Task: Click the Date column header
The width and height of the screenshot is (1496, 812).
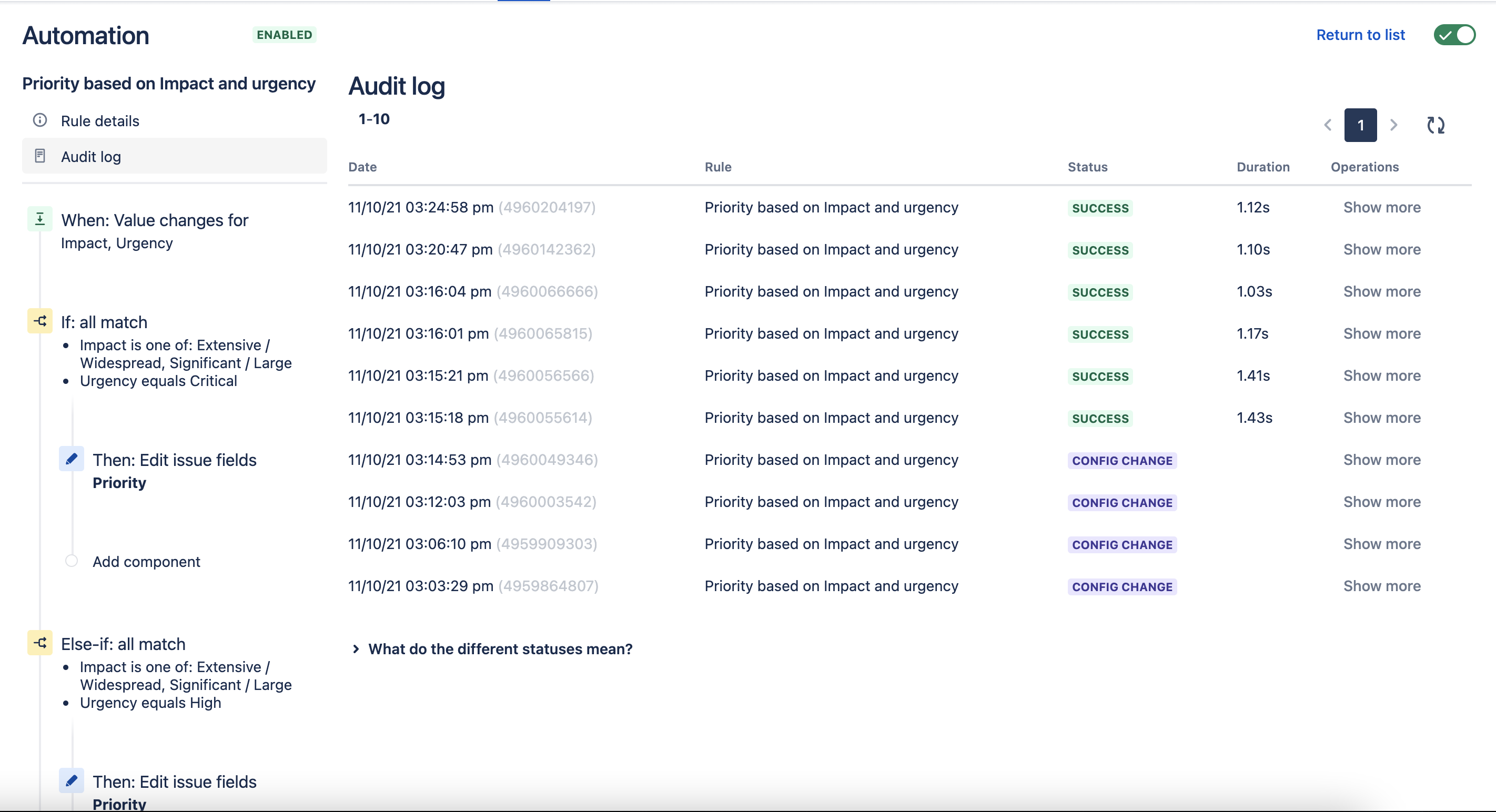Action: coord(362,167)
